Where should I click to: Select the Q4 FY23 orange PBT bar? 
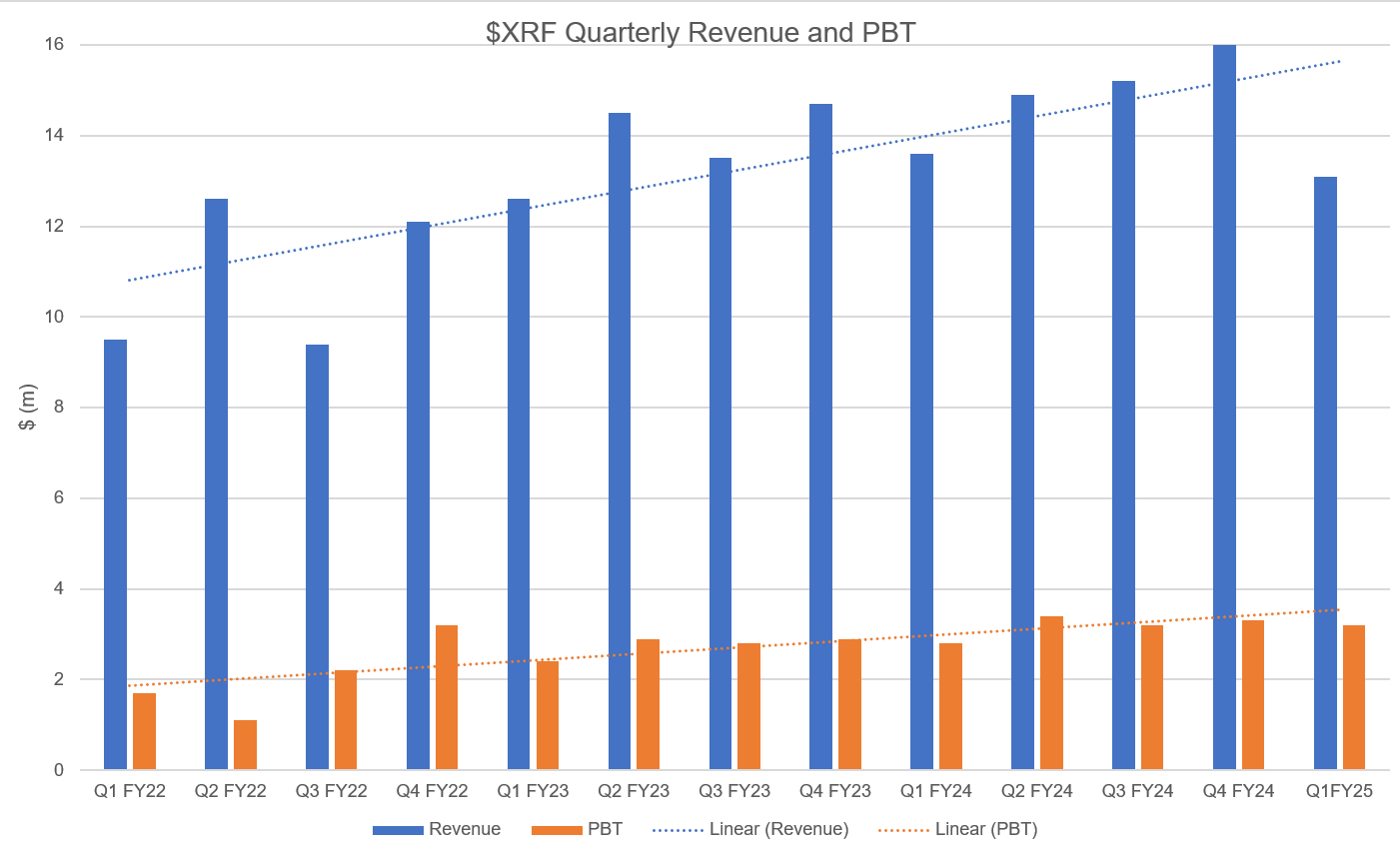(850, 704)
